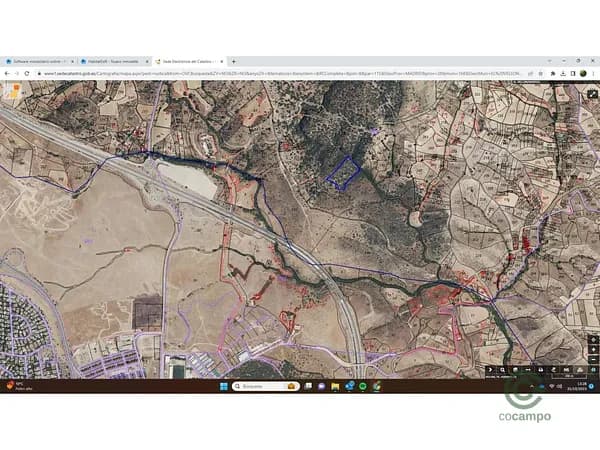600x450 pixels.
Task: Open the network and volume quick settings
Action: pyautogui.click(x=557, y=386)
